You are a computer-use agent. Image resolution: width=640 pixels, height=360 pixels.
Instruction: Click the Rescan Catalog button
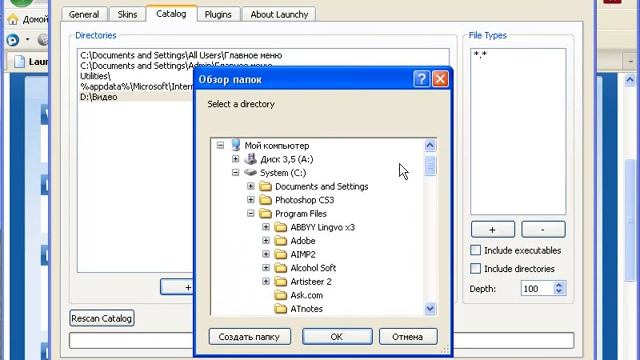102,318
